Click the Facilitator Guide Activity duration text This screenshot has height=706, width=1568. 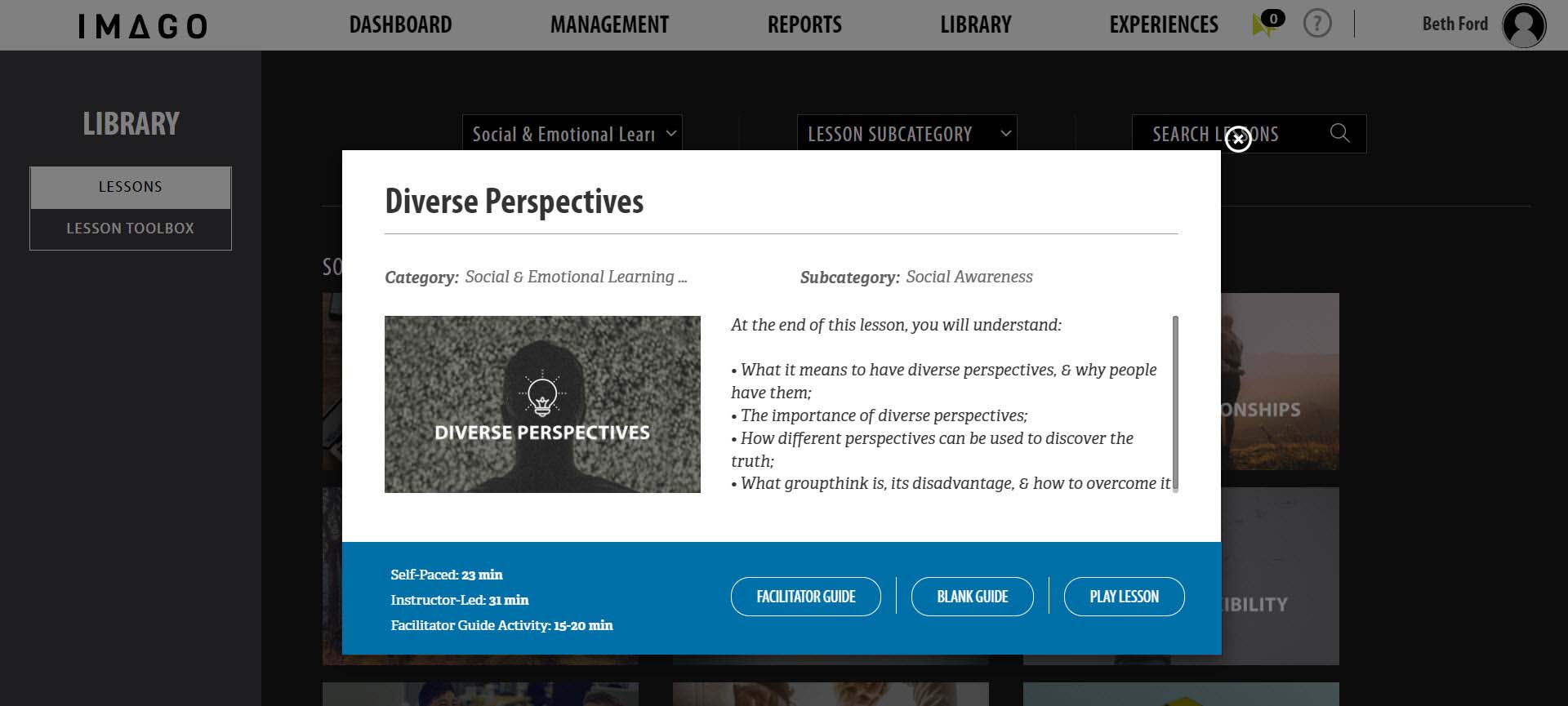(501, 625)
